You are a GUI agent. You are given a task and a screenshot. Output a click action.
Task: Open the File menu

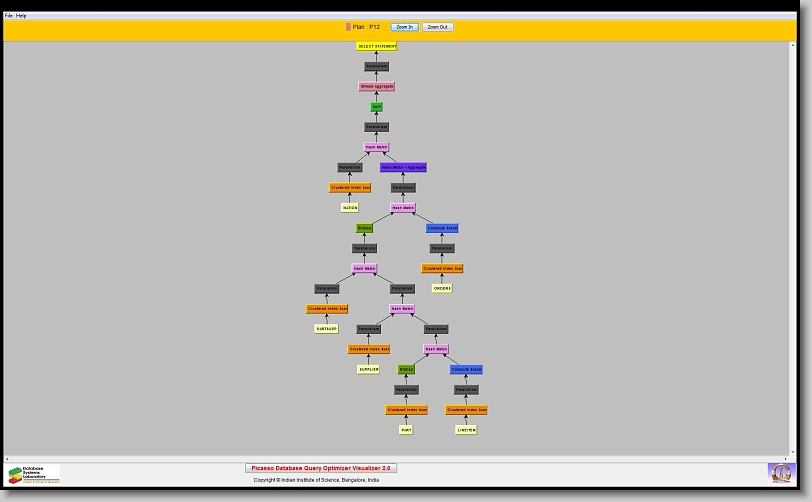[x=9, y=16]
